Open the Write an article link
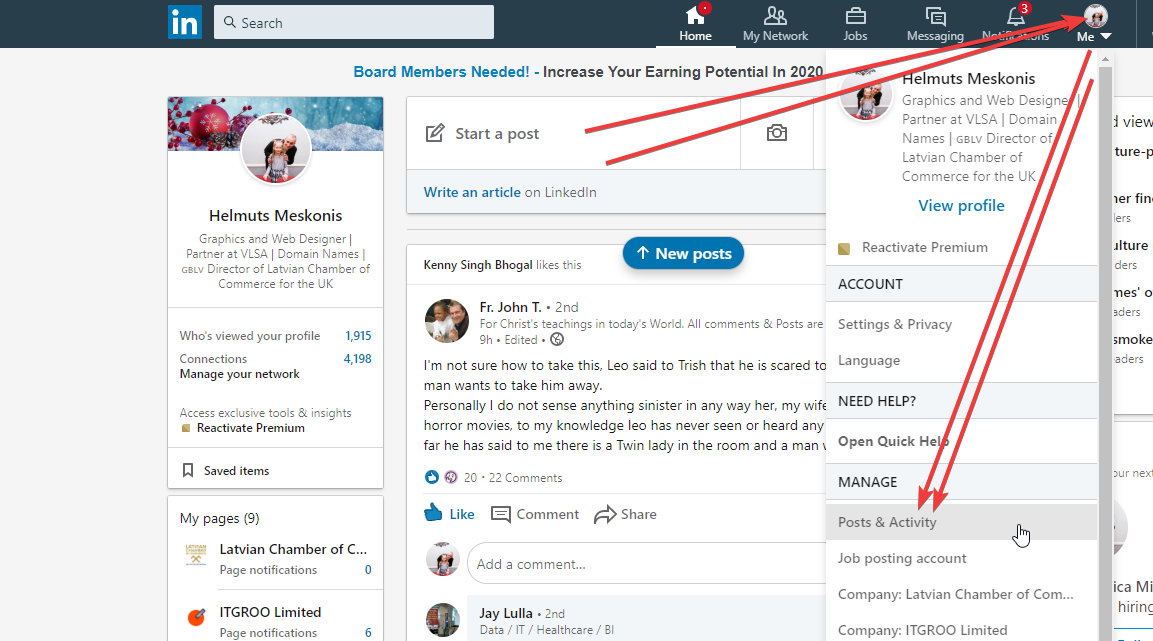 click(472, 192)
